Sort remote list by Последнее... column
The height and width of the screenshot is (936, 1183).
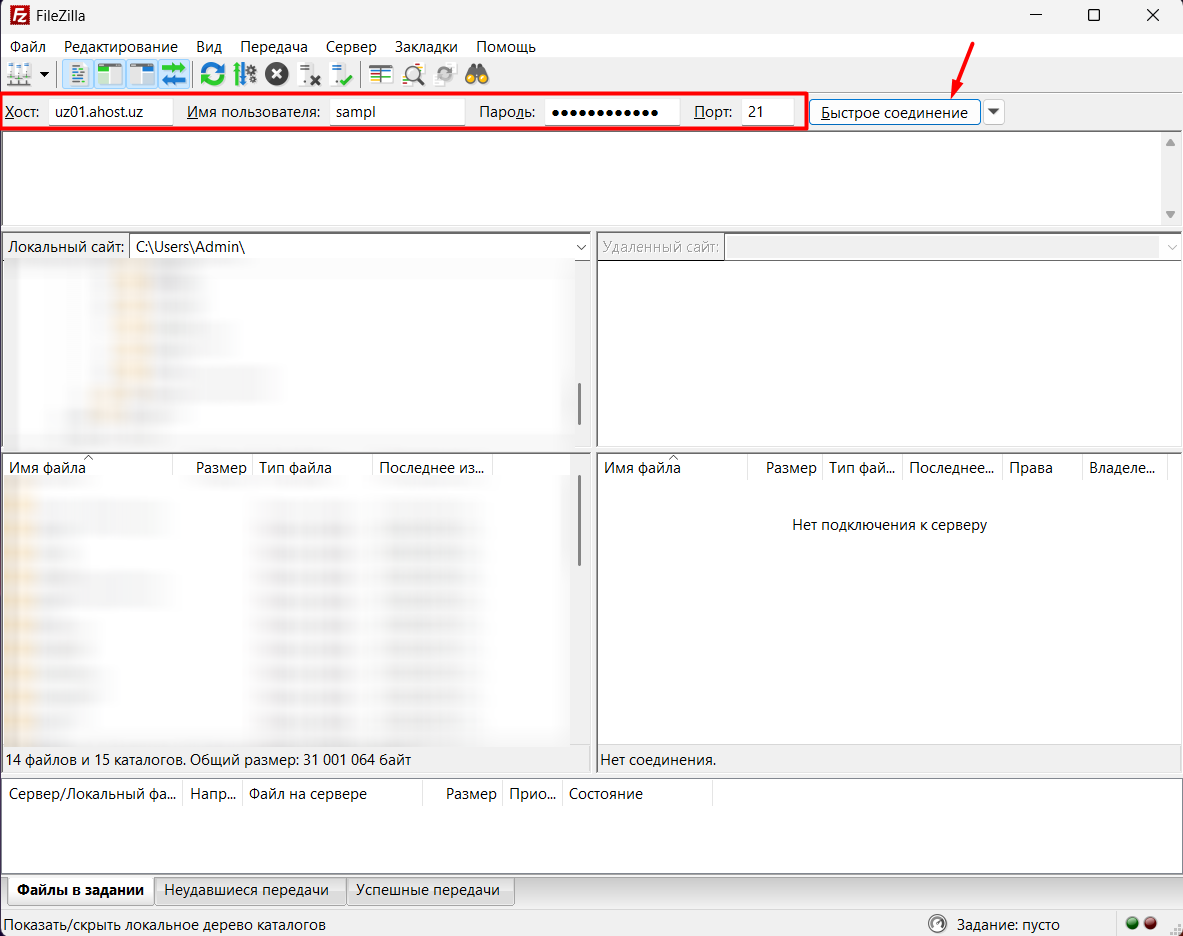click(x=953, y=468)
